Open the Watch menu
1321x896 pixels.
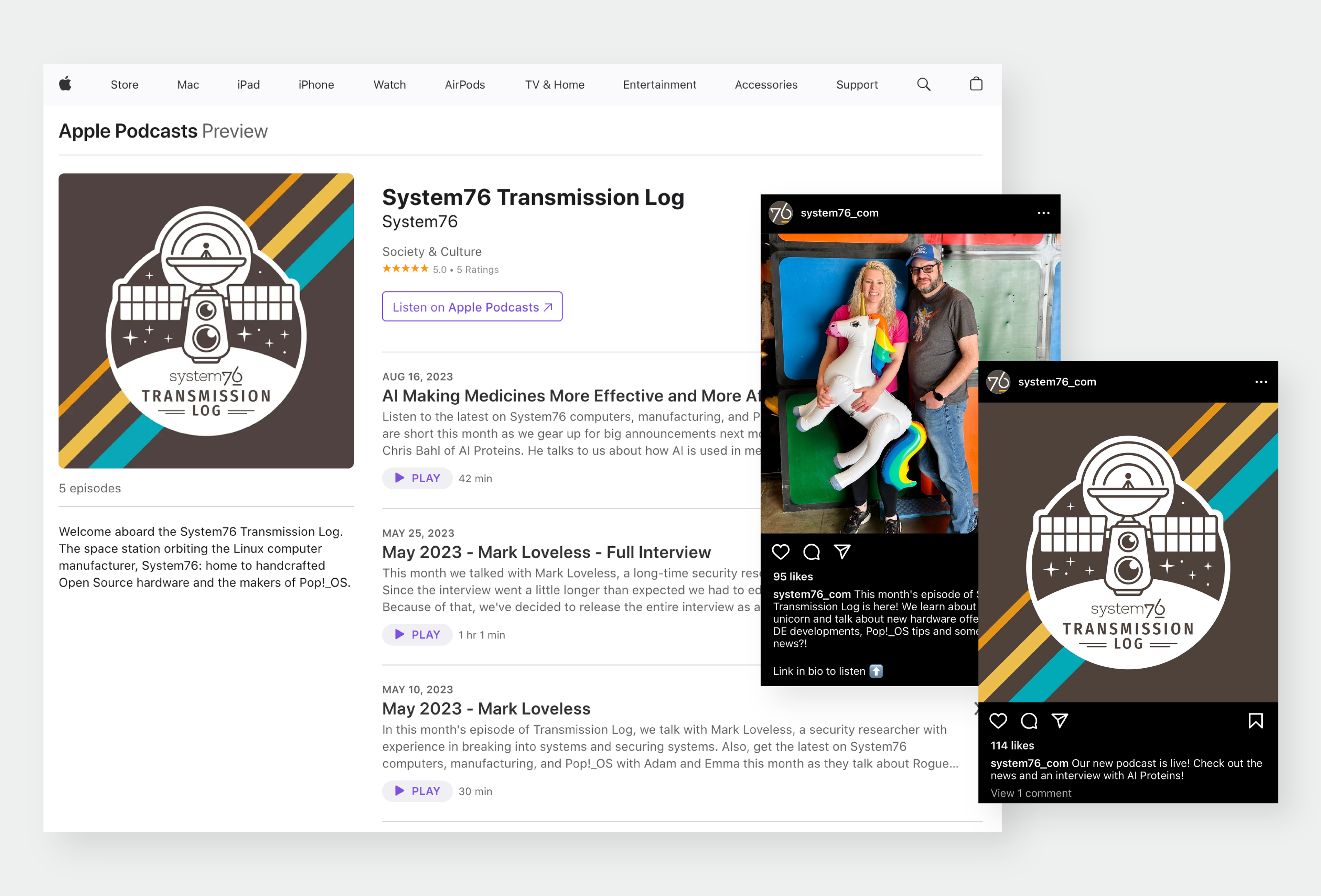point(389,85)
